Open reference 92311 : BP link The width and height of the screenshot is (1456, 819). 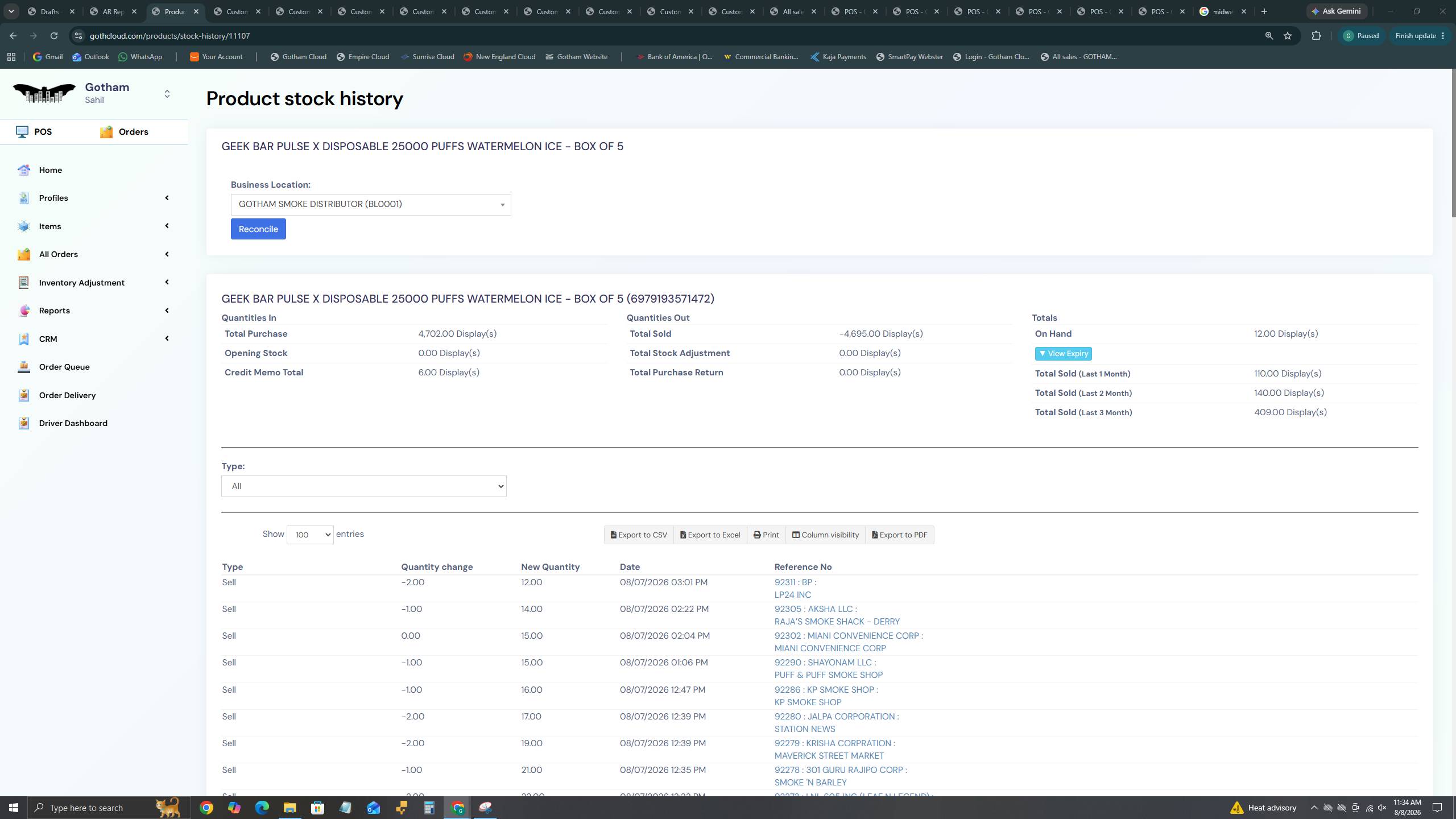coord(795,582)
